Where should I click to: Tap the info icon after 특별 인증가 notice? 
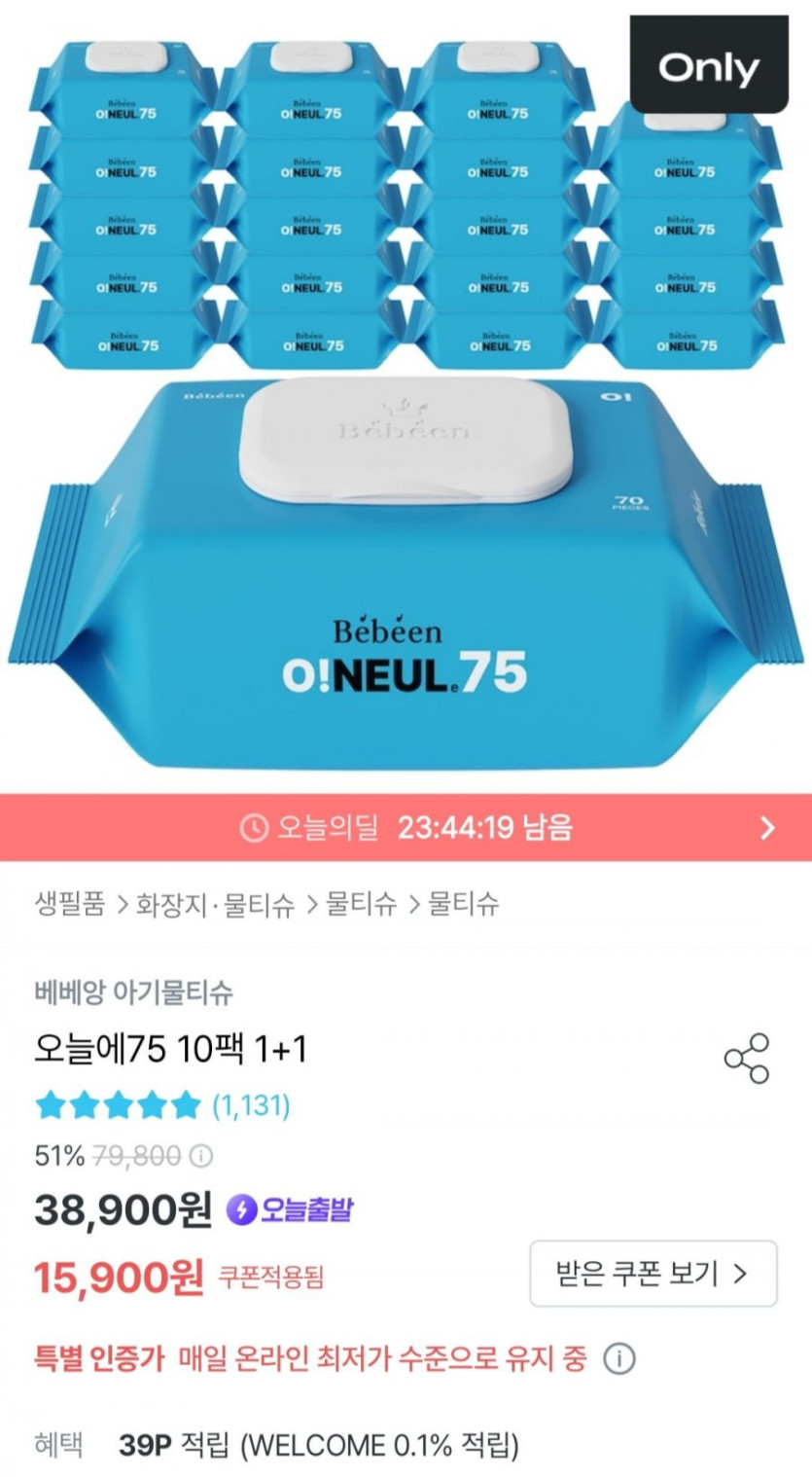(x=618, y=1358)
